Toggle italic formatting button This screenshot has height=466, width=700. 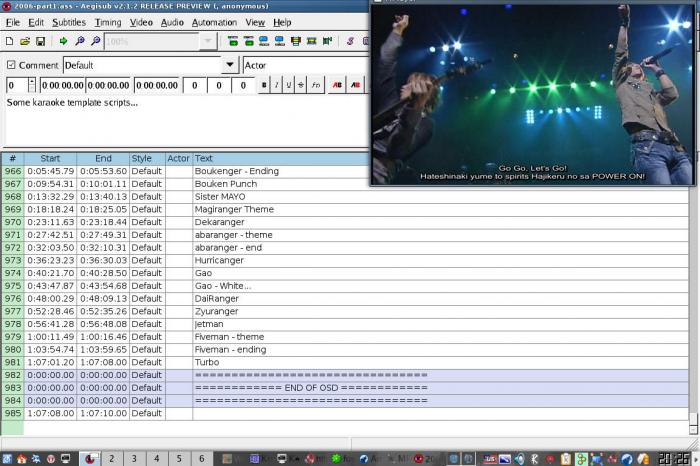pos(276,85)
